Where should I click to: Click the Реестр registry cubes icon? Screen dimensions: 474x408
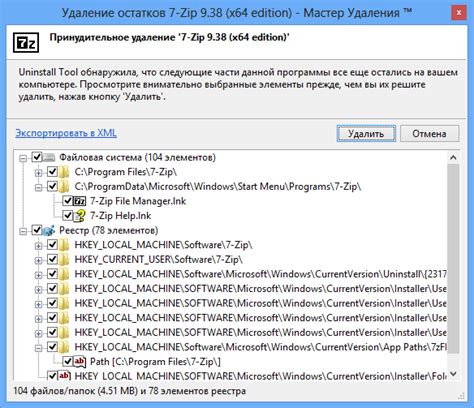tap(49, 230)
